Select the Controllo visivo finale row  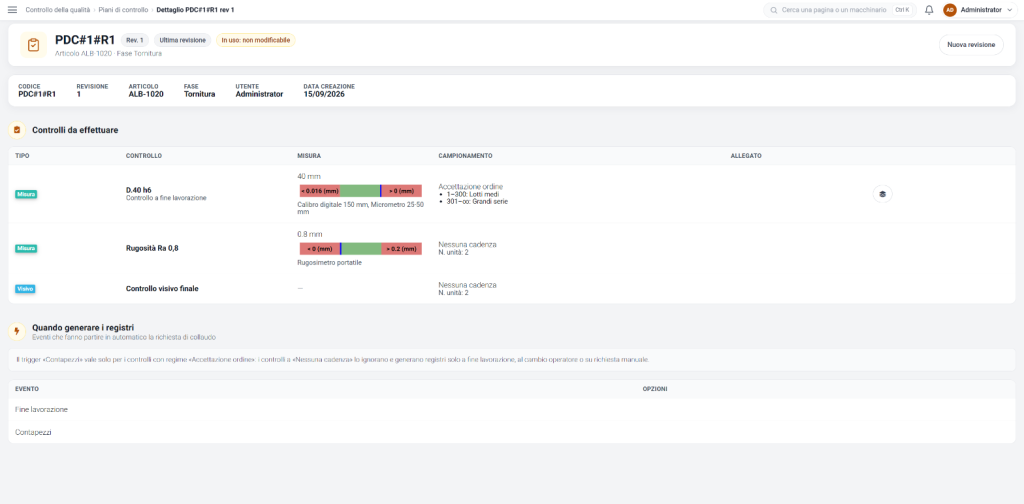click(512, 289)
